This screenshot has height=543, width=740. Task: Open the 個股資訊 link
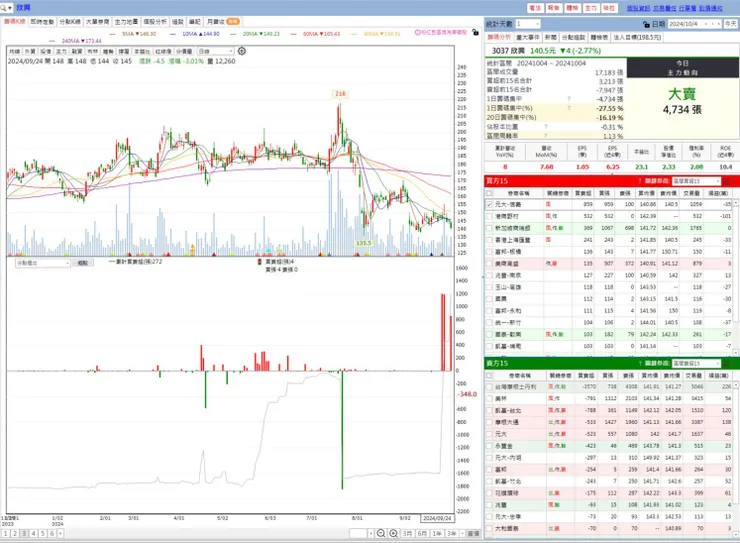(x=638, y=8)
